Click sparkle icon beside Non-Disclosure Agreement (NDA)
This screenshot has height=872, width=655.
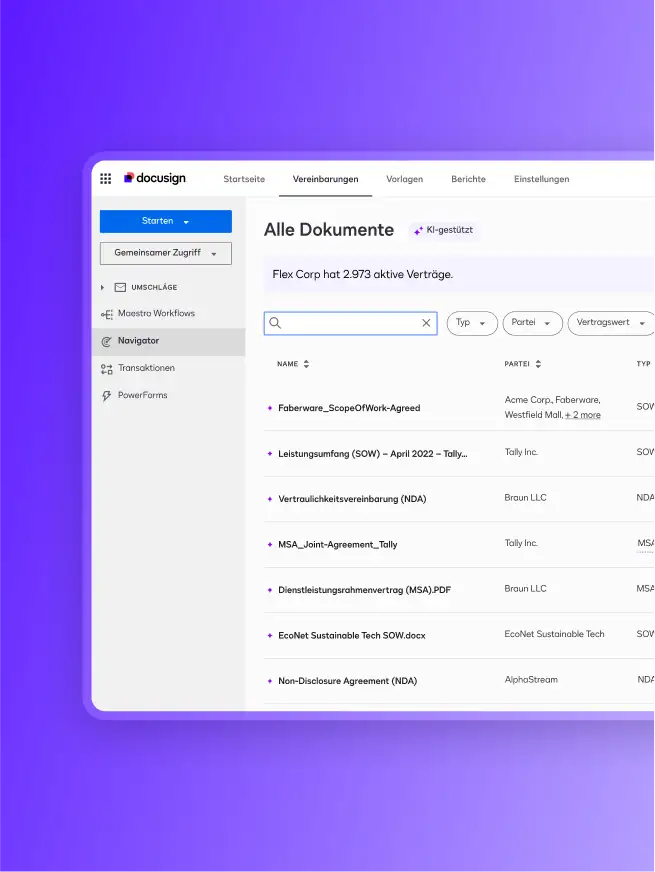coord(270,681)
